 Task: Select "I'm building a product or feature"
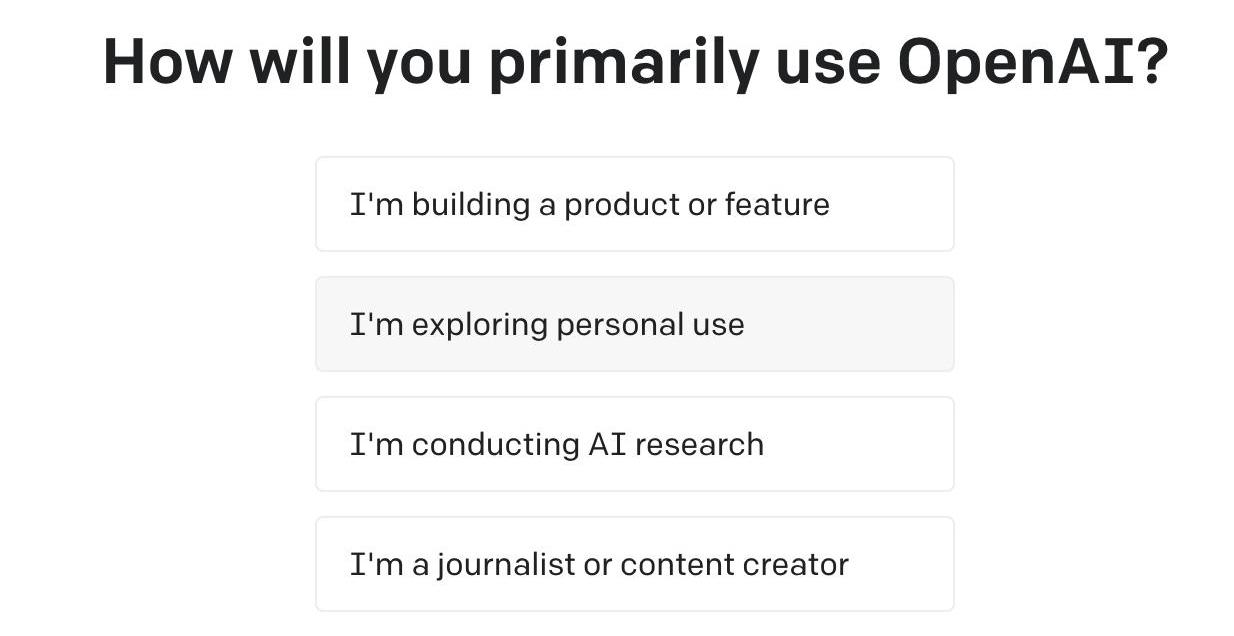coord(634,204)
